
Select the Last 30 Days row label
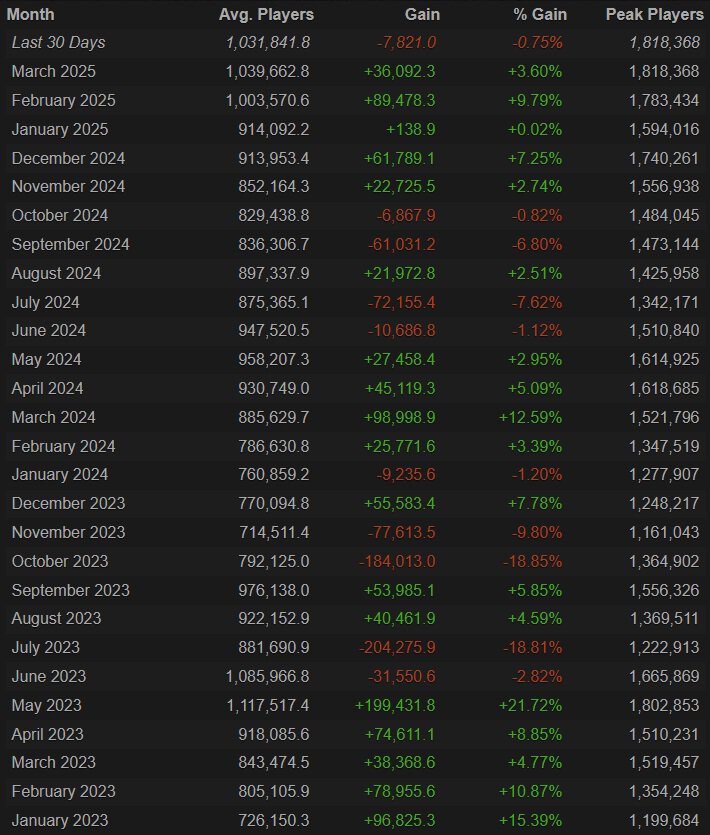point(58,43)
